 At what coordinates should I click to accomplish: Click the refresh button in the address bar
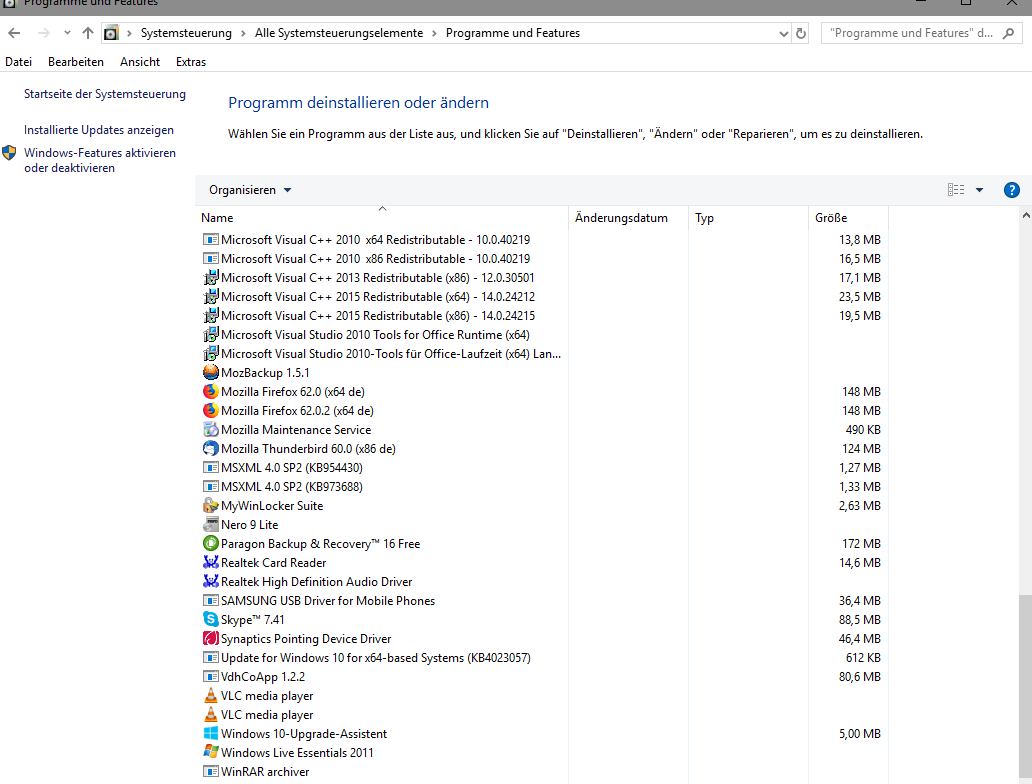pyautogui.click(x=801, y=34)
